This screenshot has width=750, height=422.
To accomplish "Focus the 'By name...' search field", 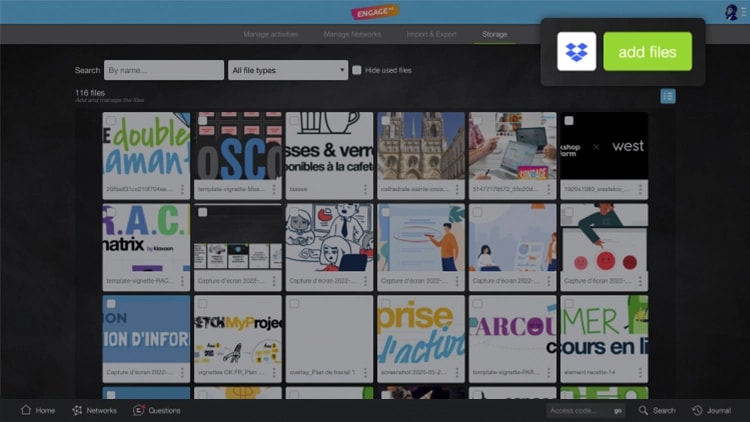I will point(164,70).
